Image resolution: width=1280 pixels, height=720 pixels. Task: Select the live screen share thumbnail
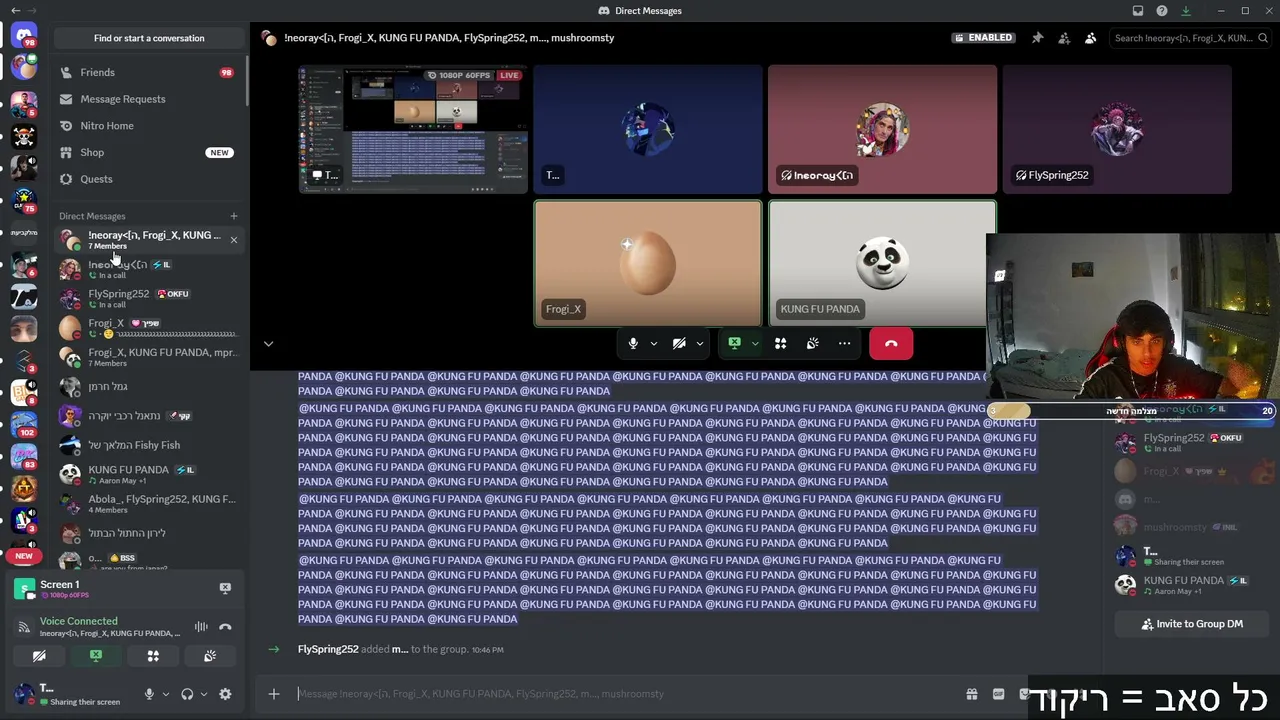click(x=413, y=129)
